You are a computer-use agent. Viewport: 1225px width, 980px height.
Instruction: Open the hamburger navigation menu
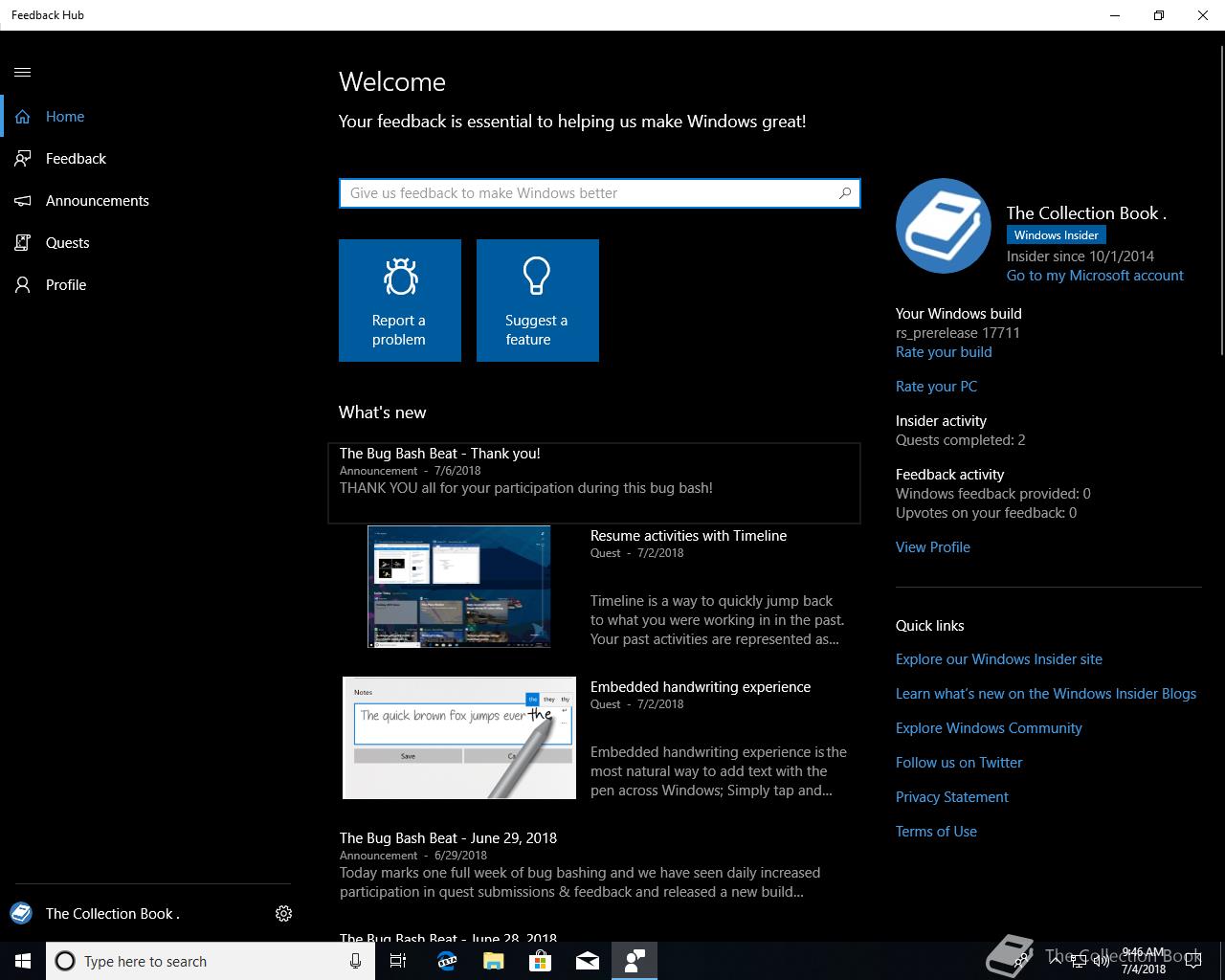23,72
